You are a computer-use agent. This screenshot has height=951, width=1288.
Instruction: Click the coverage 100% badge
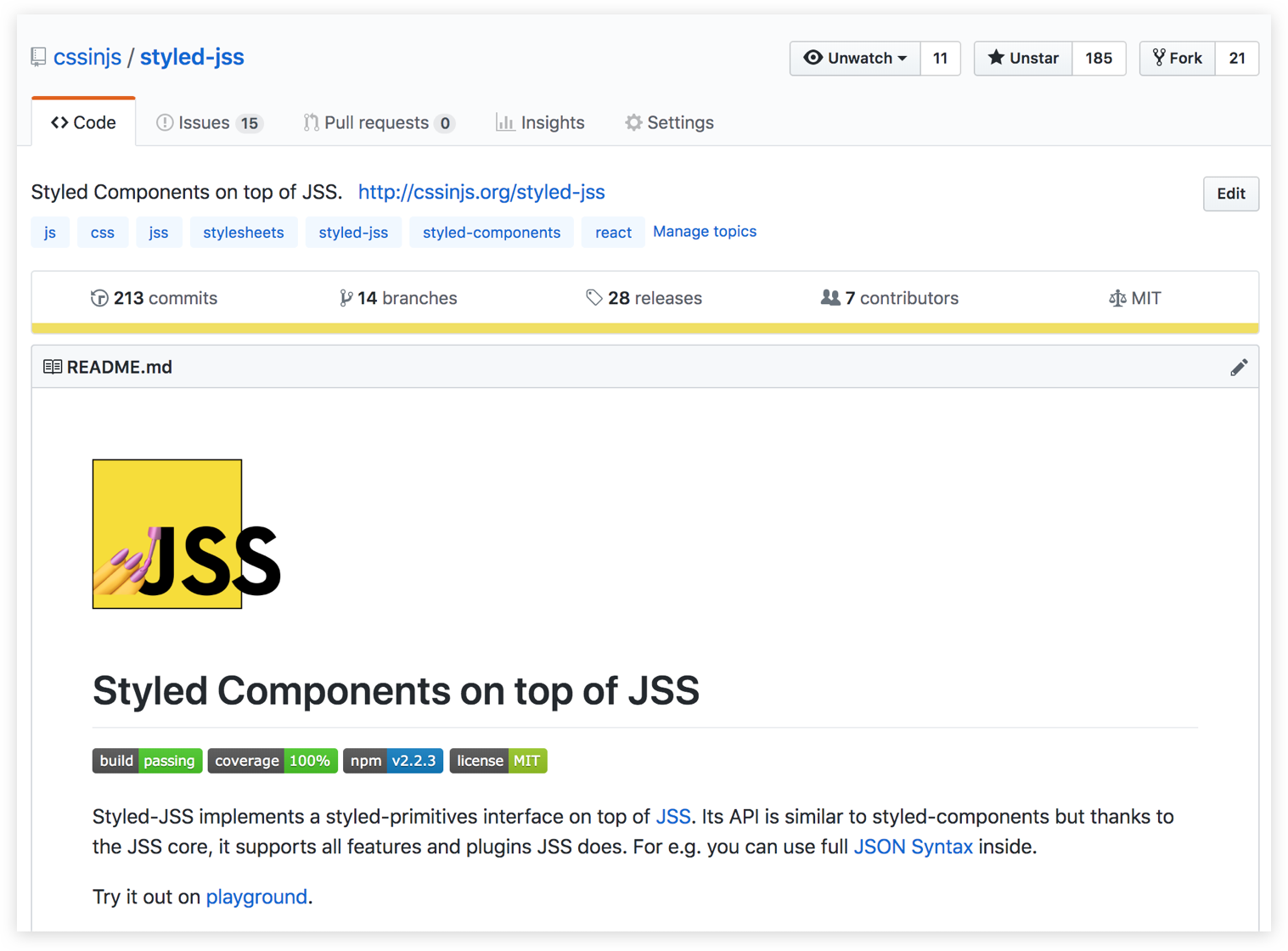click(273, 761)
